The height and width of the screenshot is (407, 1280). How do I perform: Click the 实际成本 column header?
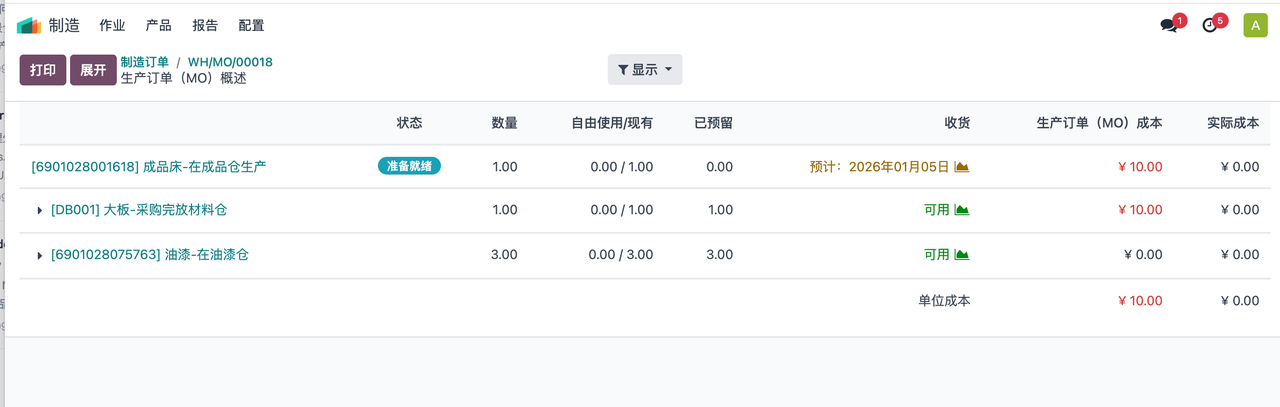(1233, 123)
